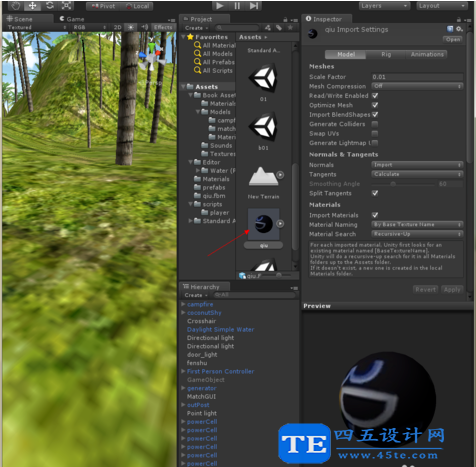Collapse the scripts folder

(x=191, y=204)
